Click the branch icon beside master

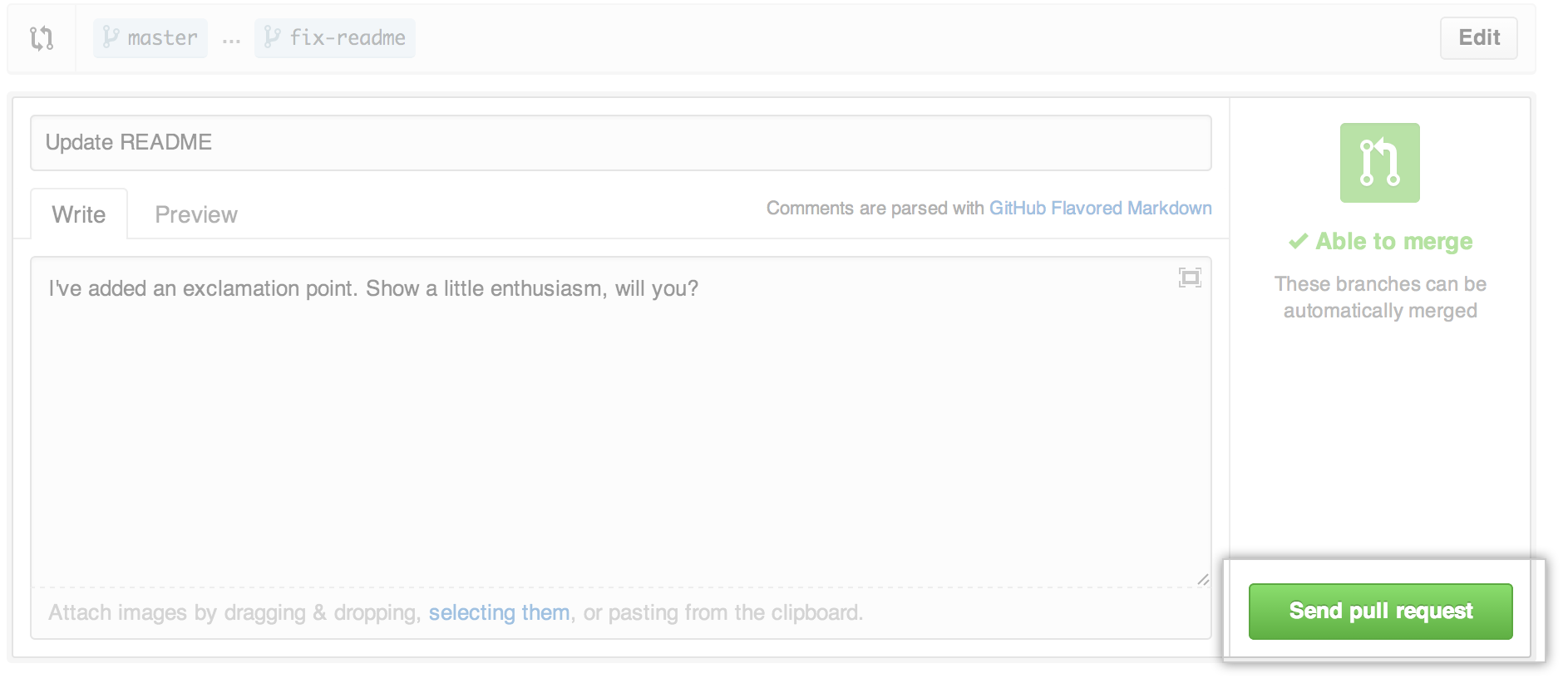111,37
